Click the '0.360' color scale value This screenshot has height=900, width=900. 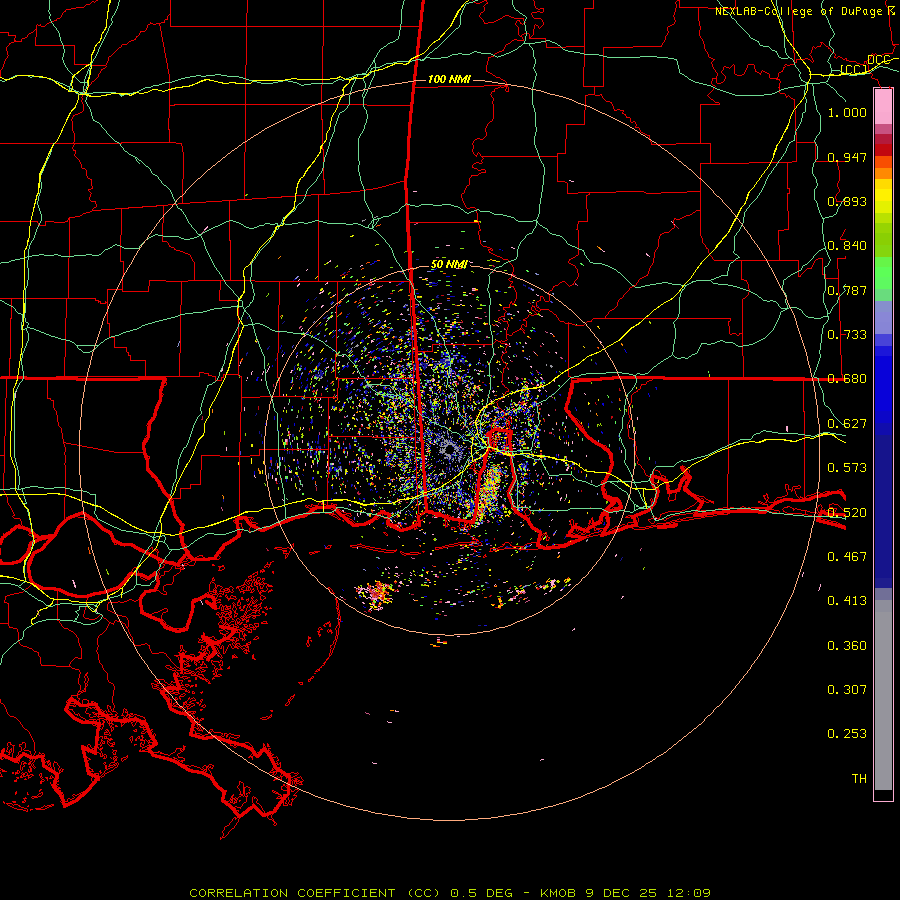pyautogui.click(x=847, y=646)
